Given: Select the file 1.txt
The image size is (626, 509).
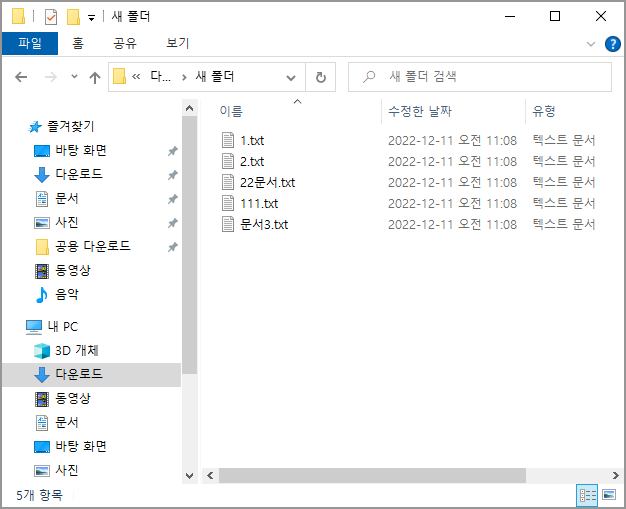Looking at the screenshot, I should coord(252,141).
